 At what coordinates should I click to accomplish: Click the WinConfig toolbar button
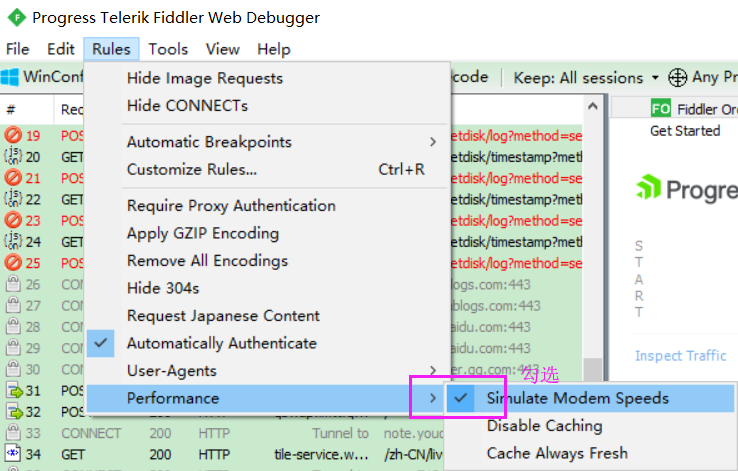(42, 77)
